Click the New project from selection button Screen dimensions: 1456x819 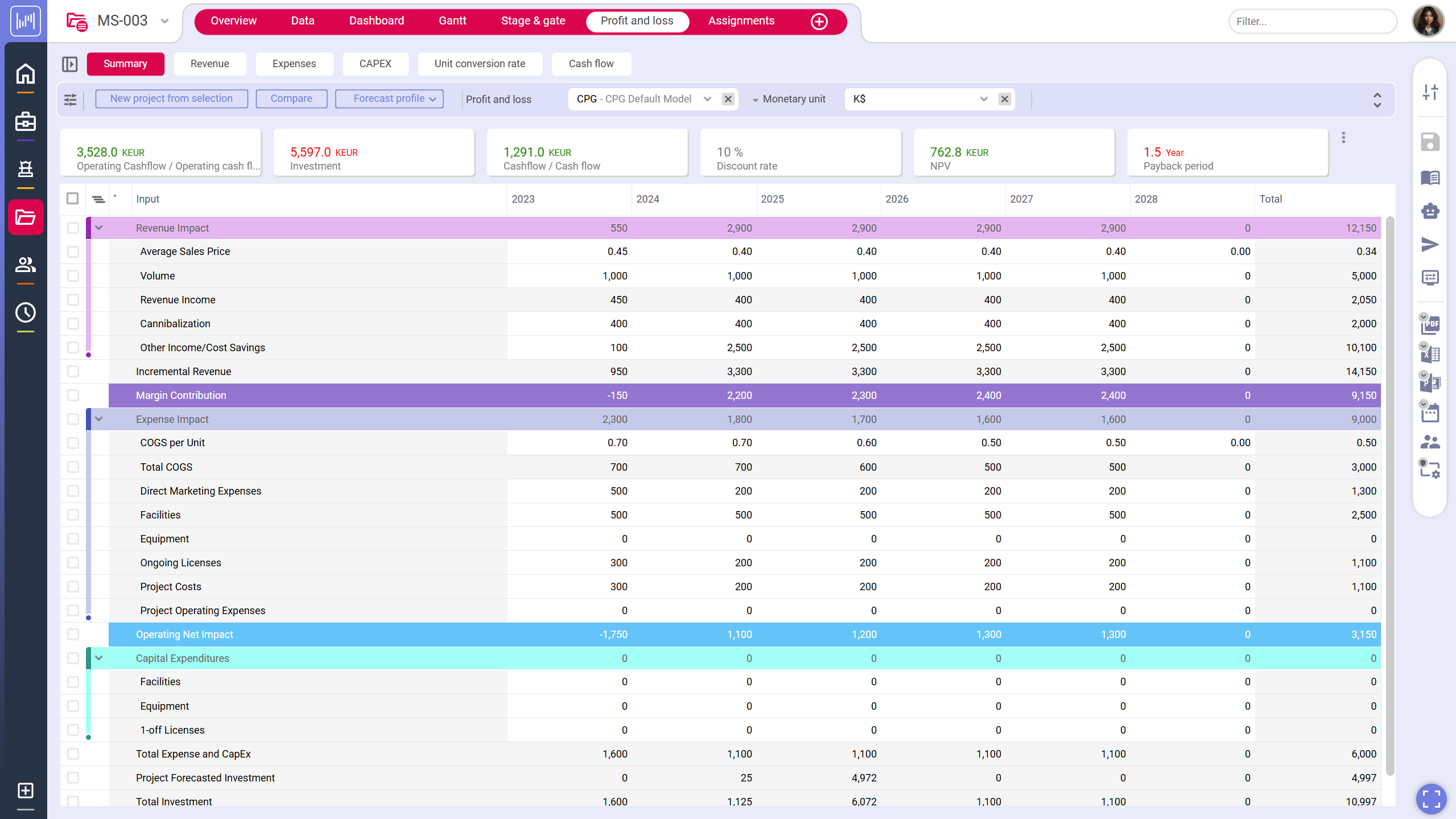click(x=171, y=98)
